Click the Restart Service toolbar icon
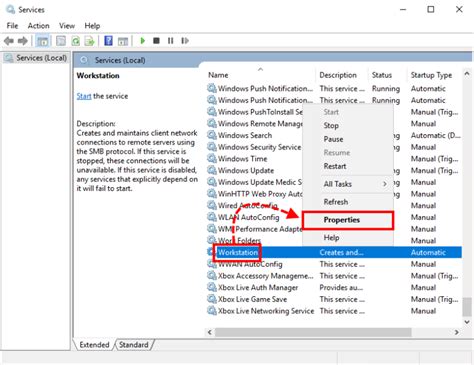This screenshot has width=474, height=365. coord(185,41)
